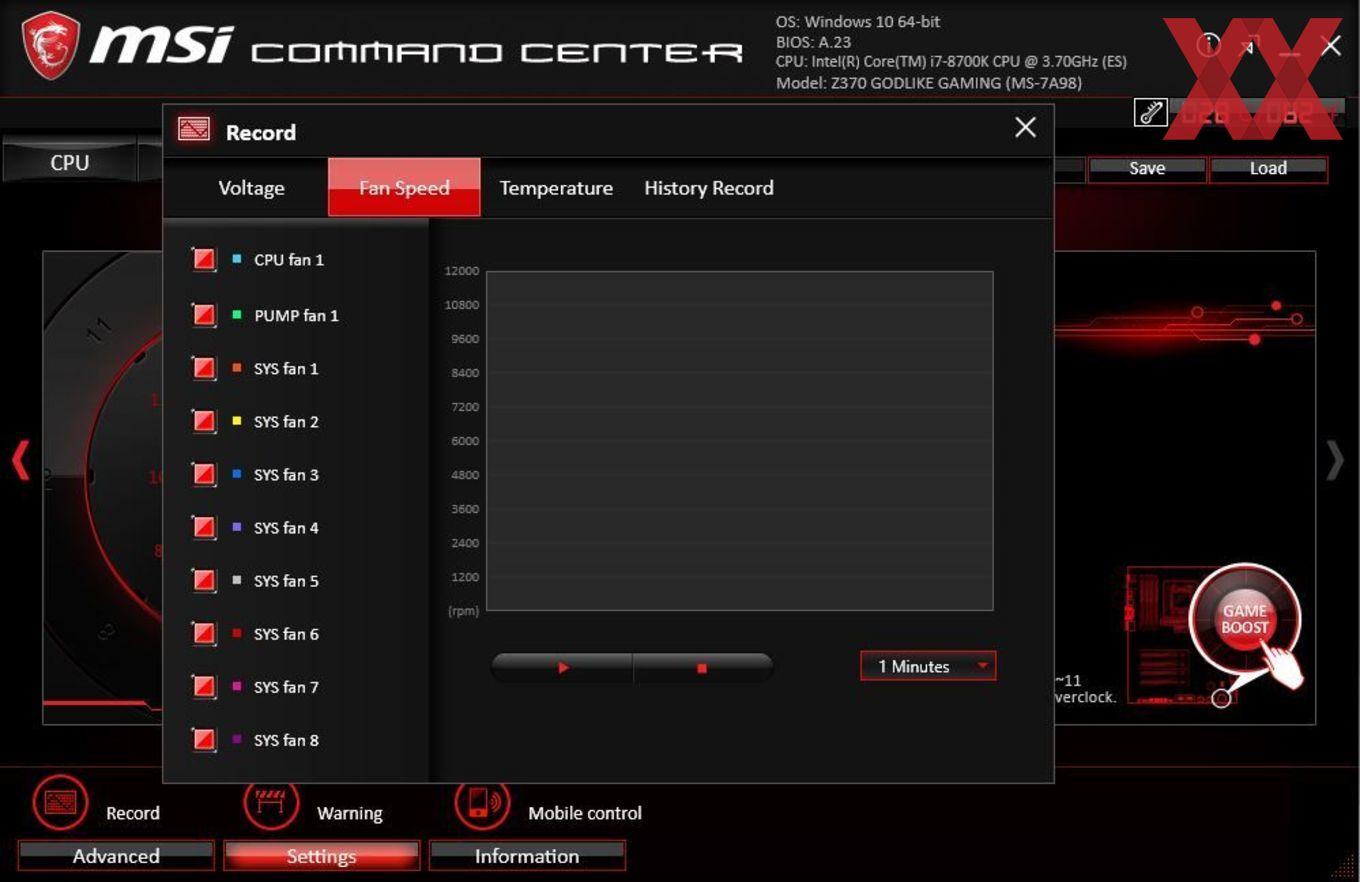Screen dimensions: 1360x882
Task: Open the Advanced section
Action: click(x=116, y=856)
